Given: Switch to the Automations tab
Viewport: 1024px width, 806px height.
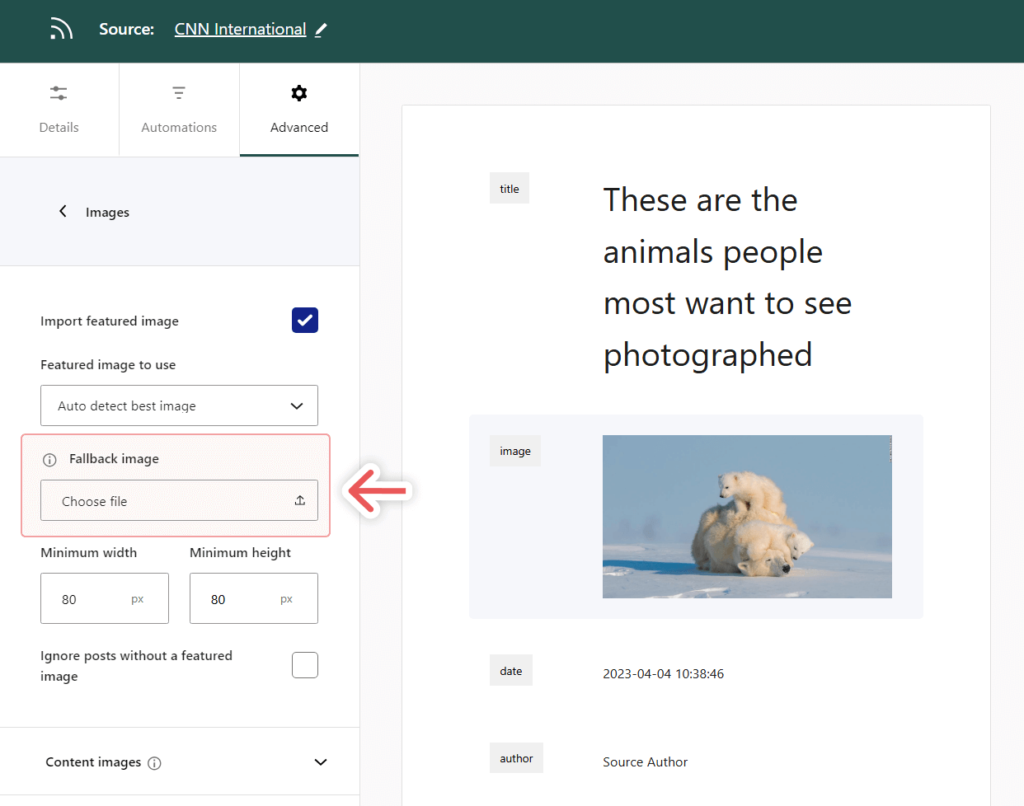Looking at the screenshot, I should [x=178, y=110].
